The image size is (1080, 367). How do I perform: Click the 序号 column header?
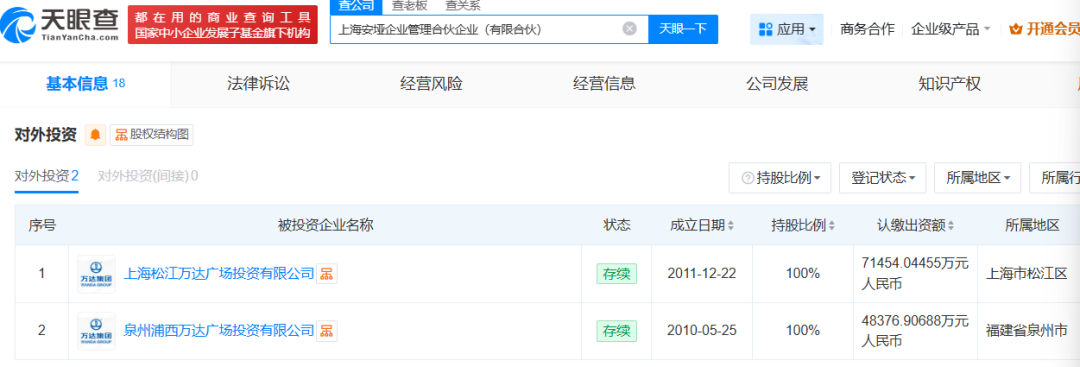tap(42, 225)
